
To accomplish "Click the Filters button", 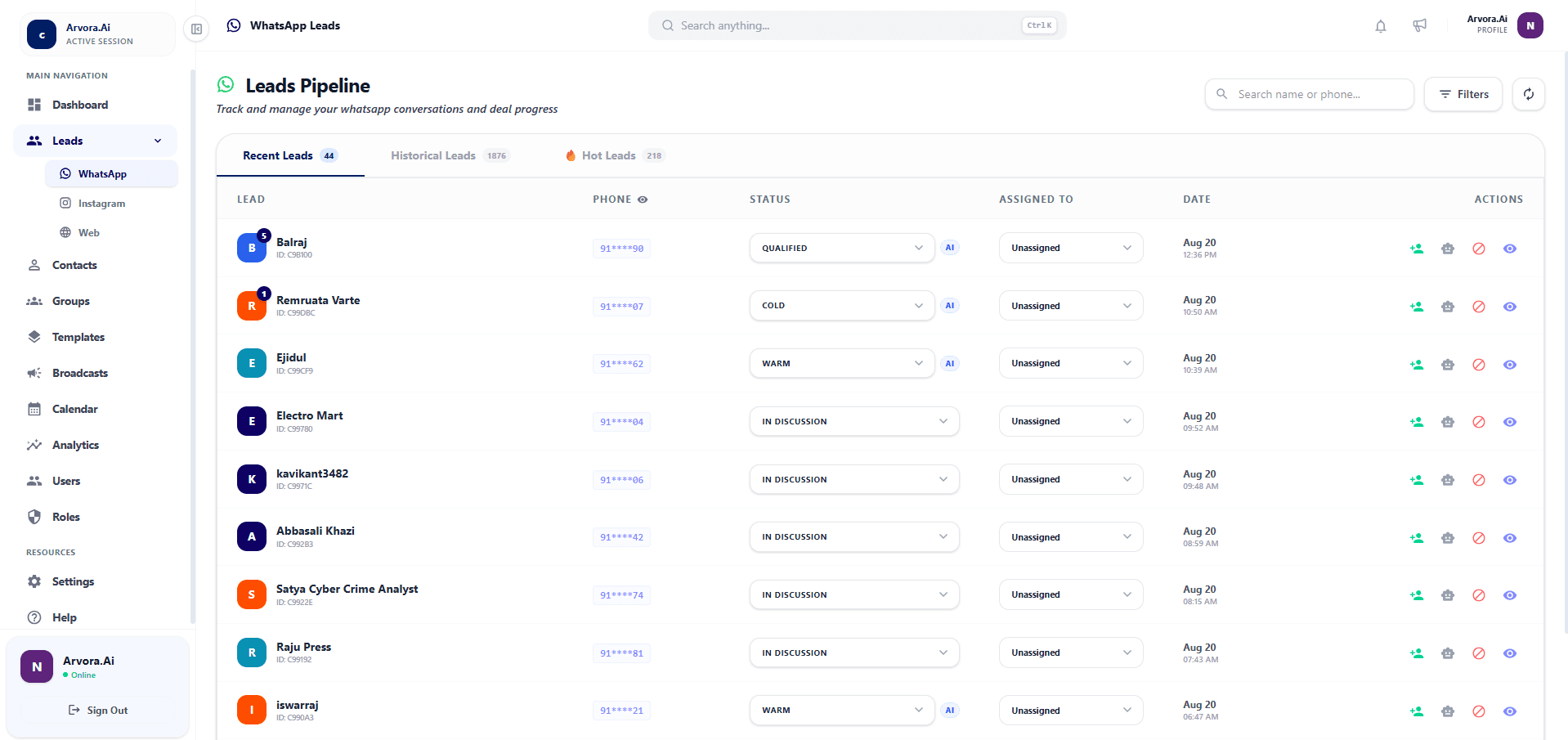I will [x=1463, y=94].
